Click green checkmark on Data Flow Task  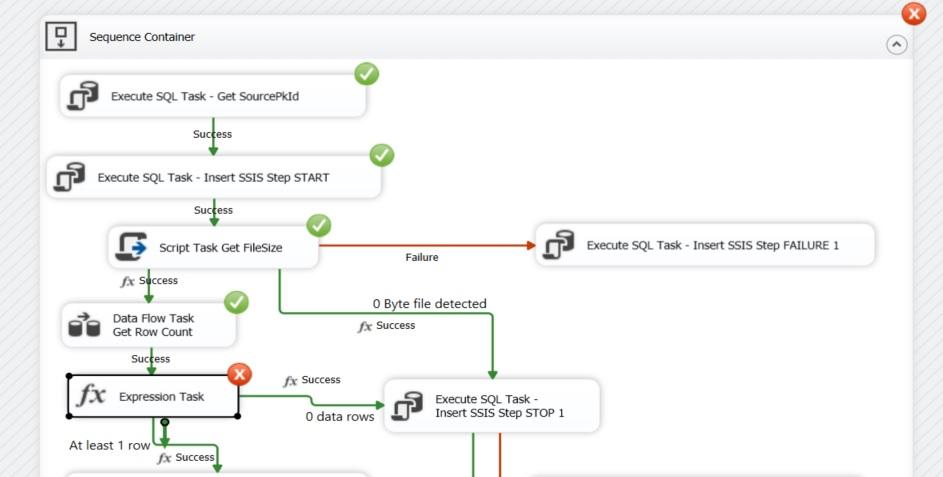pyautogui.click(x=237, y=301)
